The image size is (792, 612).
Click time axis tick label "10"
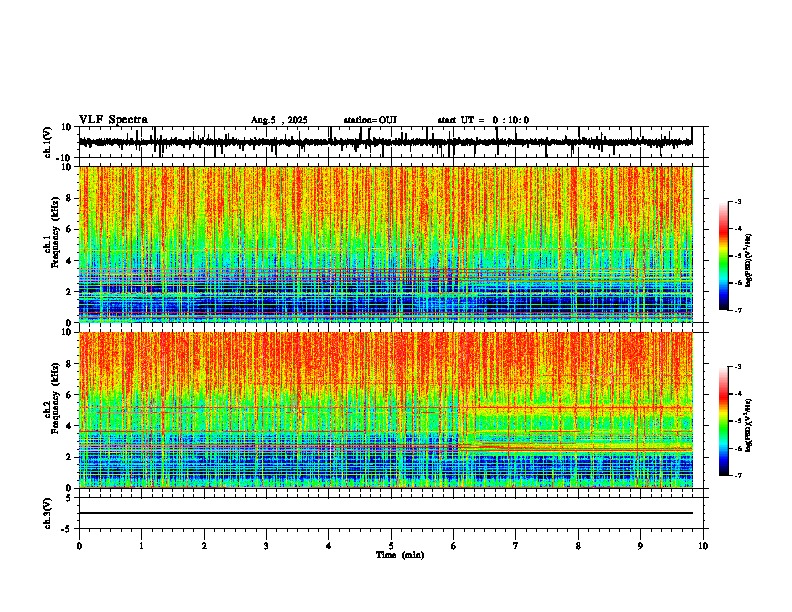[703, 546]
